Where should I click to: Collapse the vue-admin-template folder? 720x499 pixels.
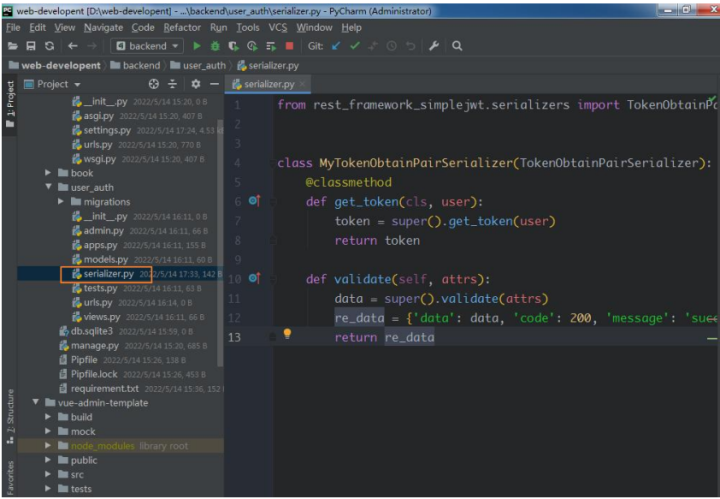(x=35, y=402)
